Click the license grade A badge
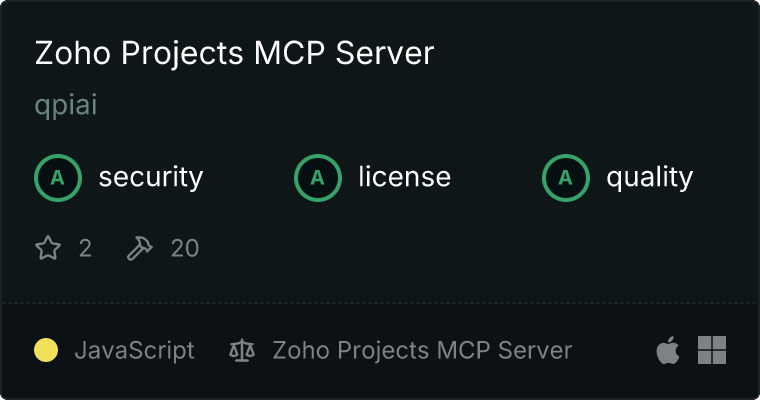The height and width of the screenshot is (400, 760). click(317, 177)
